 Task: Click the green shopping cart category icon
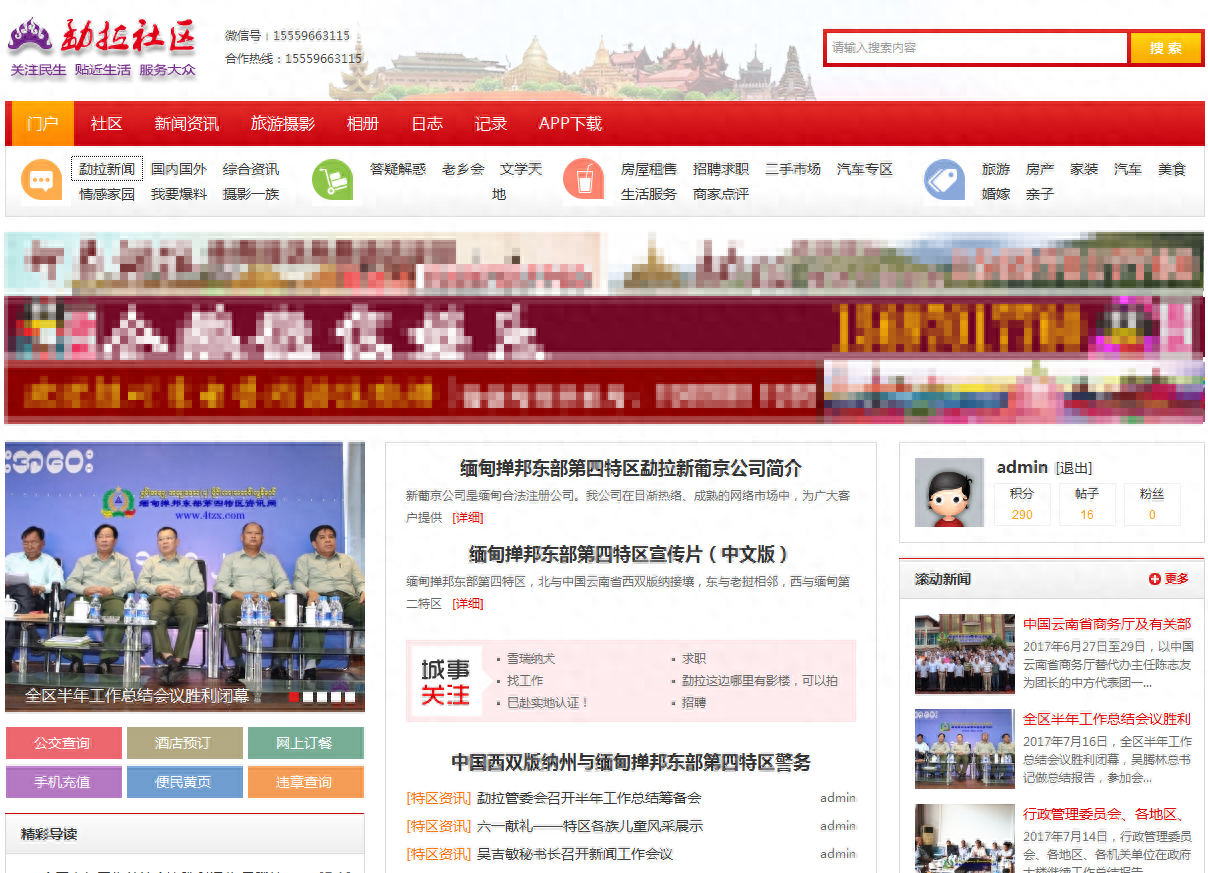click(x=333, y=181)
